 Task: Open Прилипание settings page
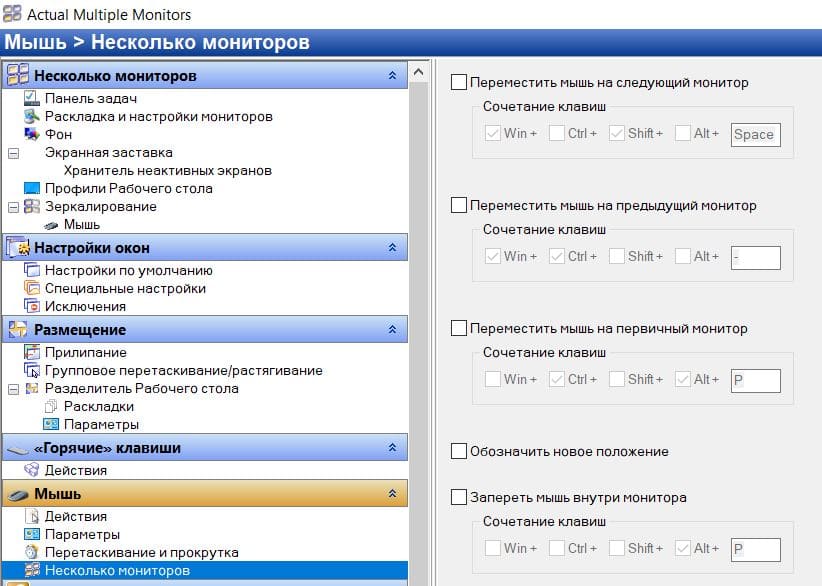pyautogui.click(x=85, y=352)
